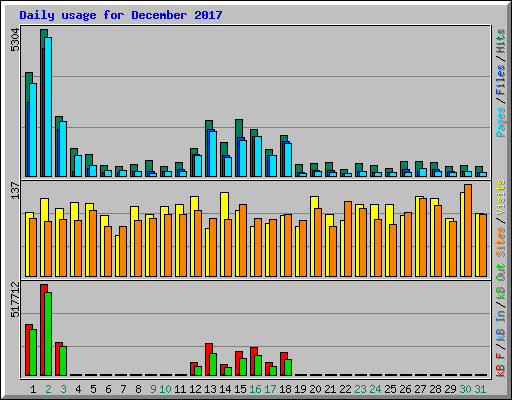Click day label "6" on the x-axis
This screenshot has height=400, width=512.
coord(108,389)
